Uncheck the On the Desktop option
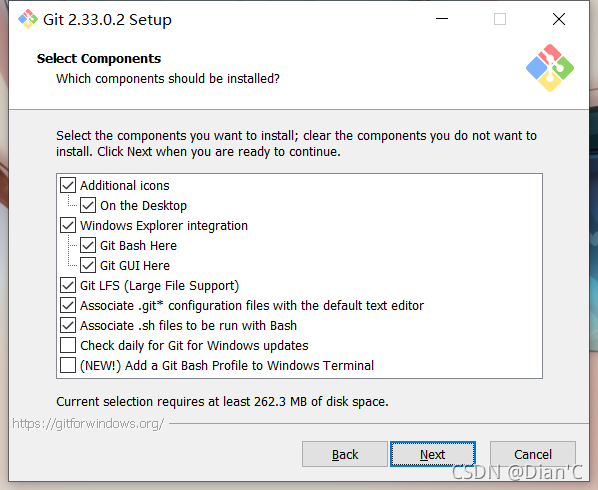This screenshot has width=598, height=490. 88,206
